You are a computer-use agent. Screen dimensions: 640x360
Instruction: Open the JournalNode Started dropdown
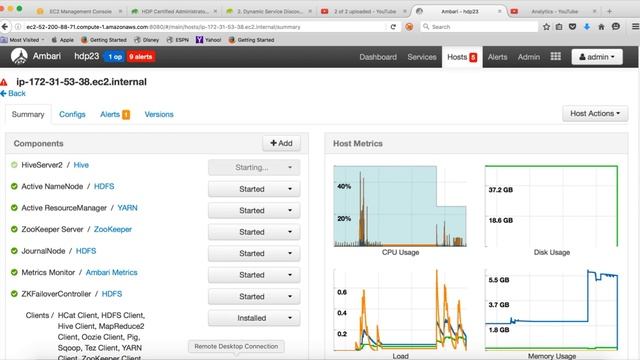point(254,253)
